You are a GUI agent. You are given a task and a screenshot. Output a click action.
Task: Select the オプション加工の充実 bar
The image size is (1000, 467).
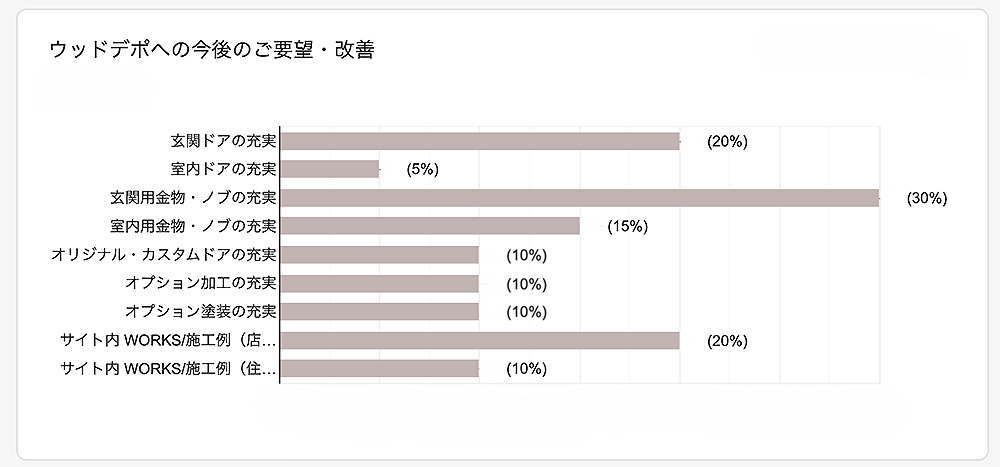(380, 283)
